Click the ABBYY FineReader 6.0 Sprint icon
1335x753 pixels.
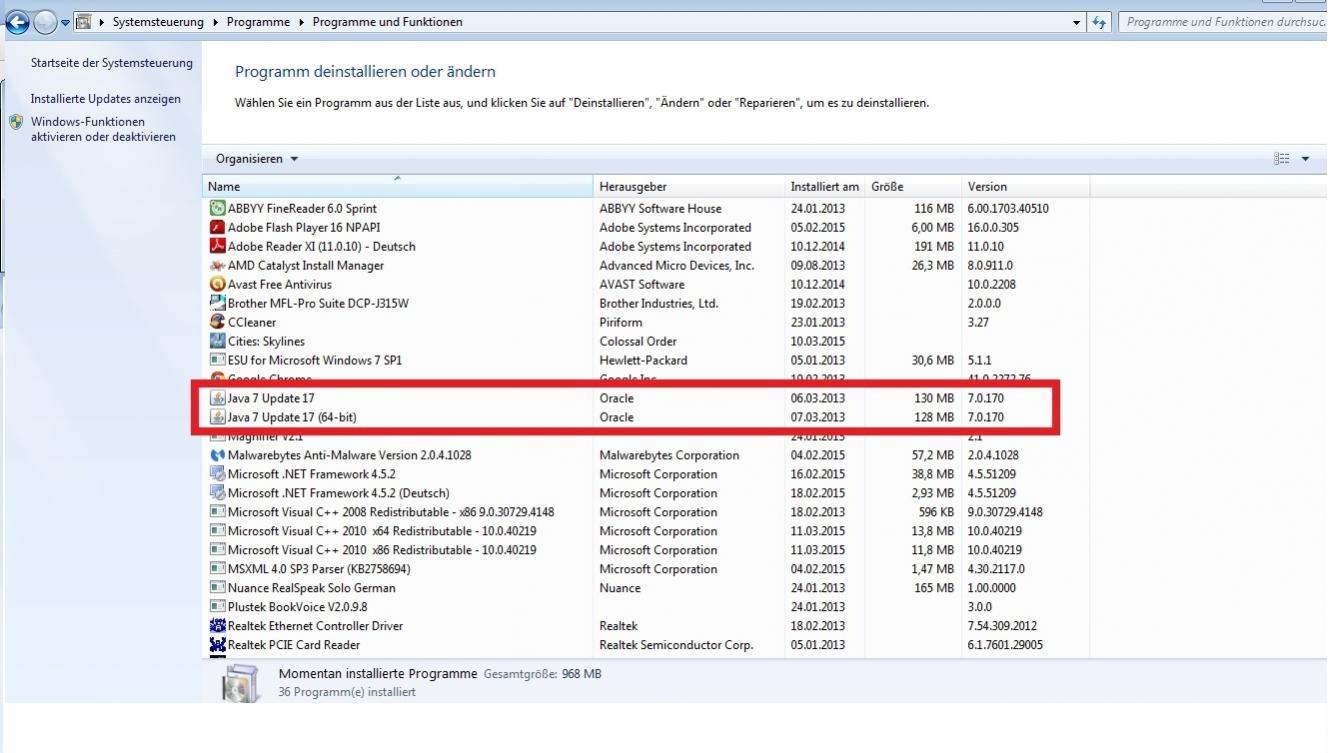point(217,209)
